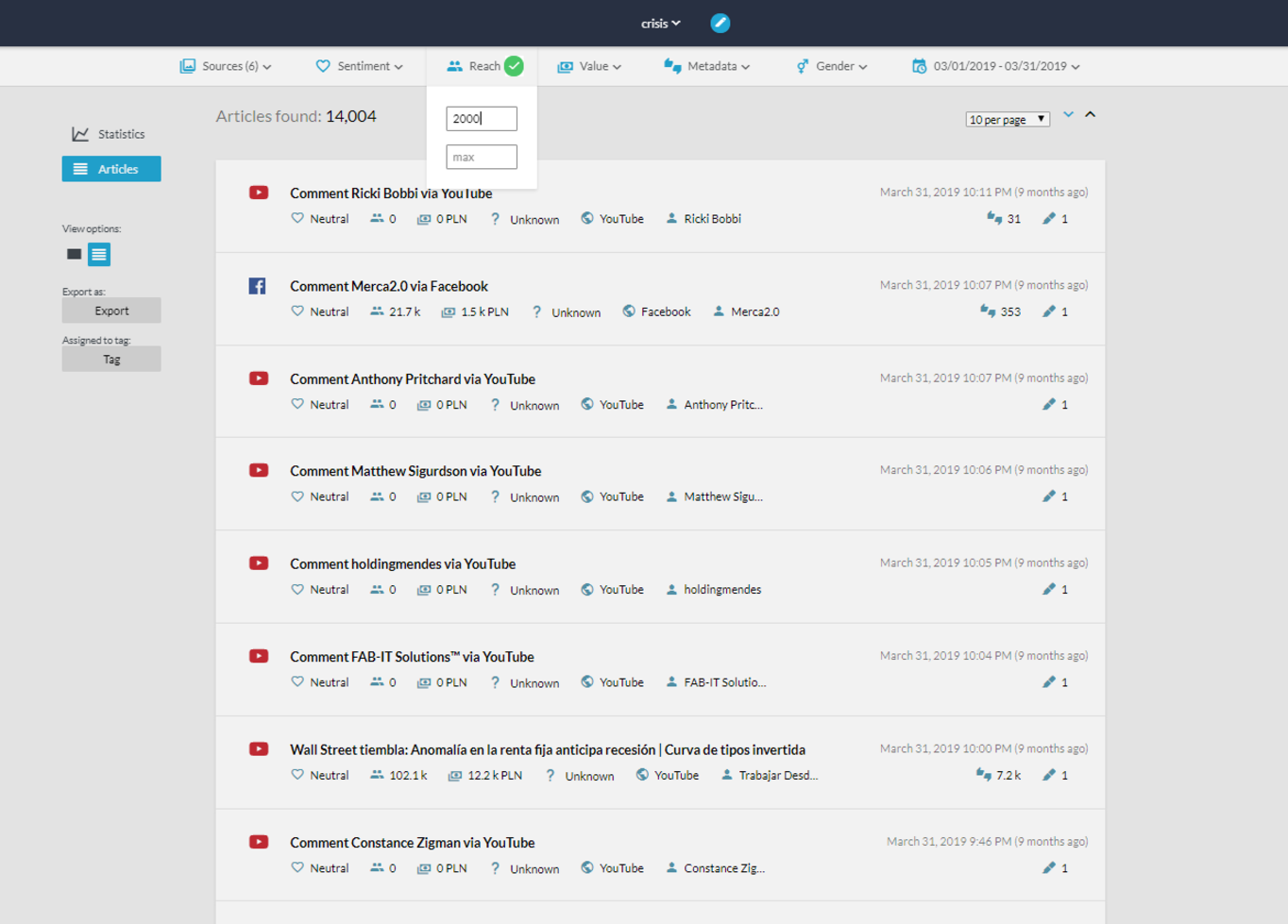
Task: Collapse the article list with the up chevron
Action: pos(1091,113)
